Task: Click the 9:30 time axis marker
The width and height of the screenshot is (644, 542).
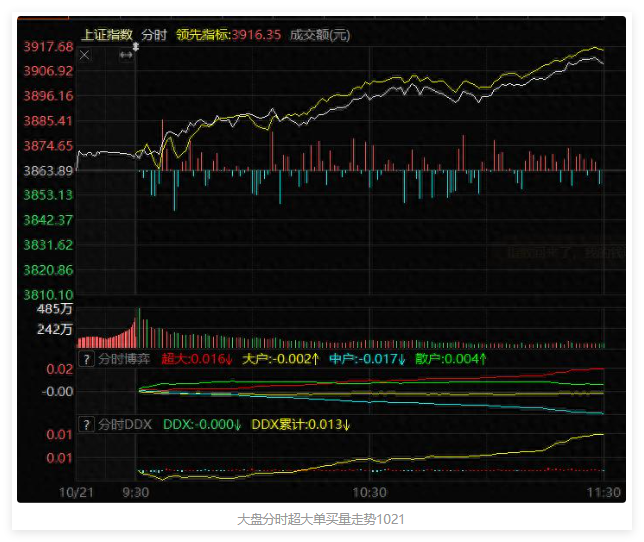Action: point(135,493)
